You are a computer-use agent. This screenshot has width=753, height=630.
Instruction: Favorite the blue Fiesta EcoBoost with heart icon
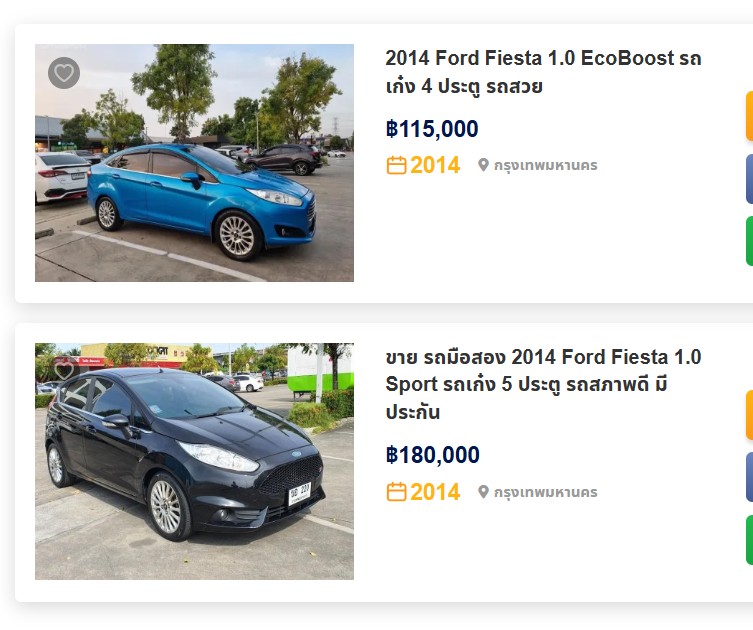pyautogui.click(x=64, y=73)
